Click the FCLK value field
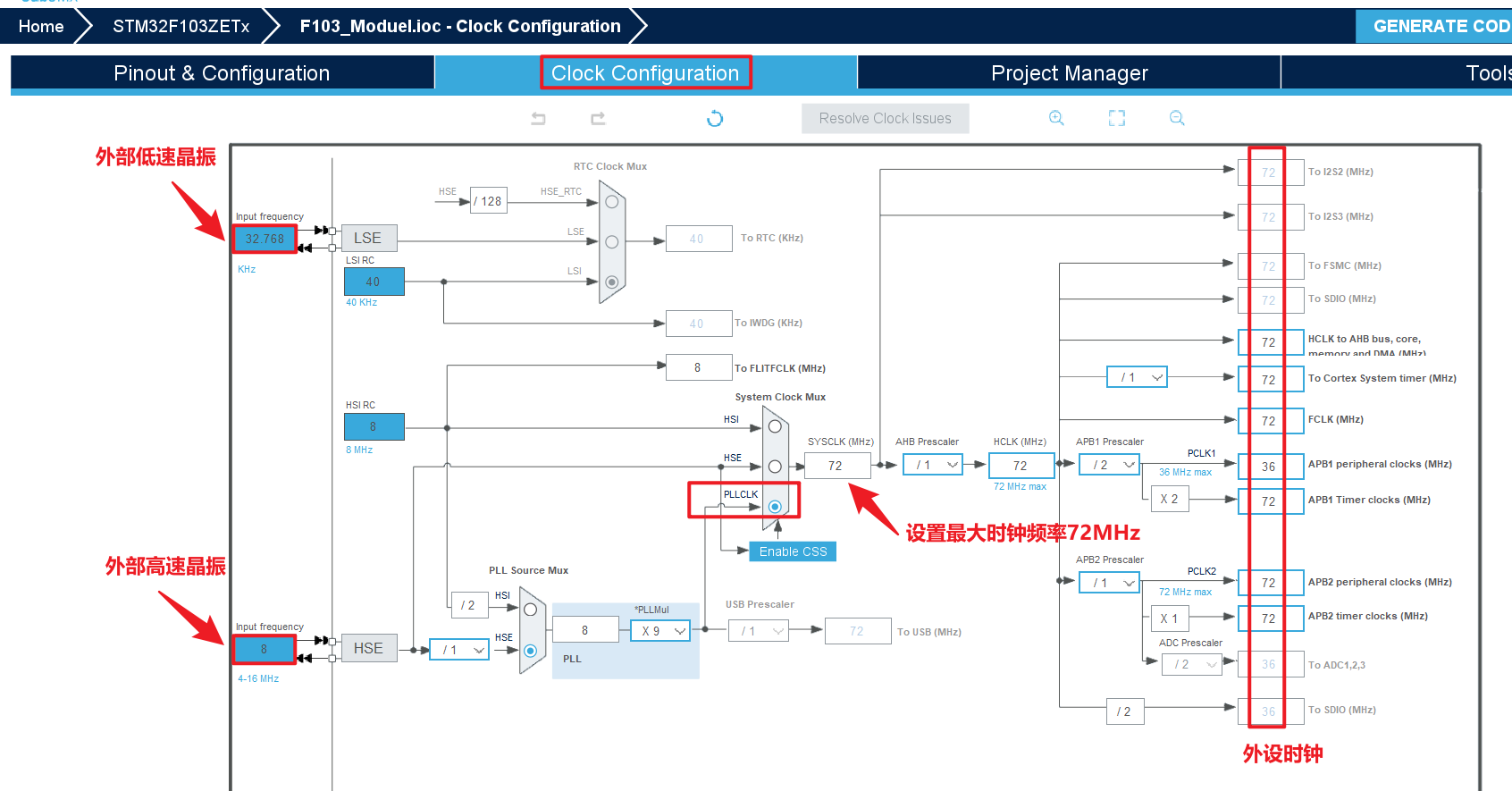This screenshot has height=791, width=1512. coord(1270,420)
